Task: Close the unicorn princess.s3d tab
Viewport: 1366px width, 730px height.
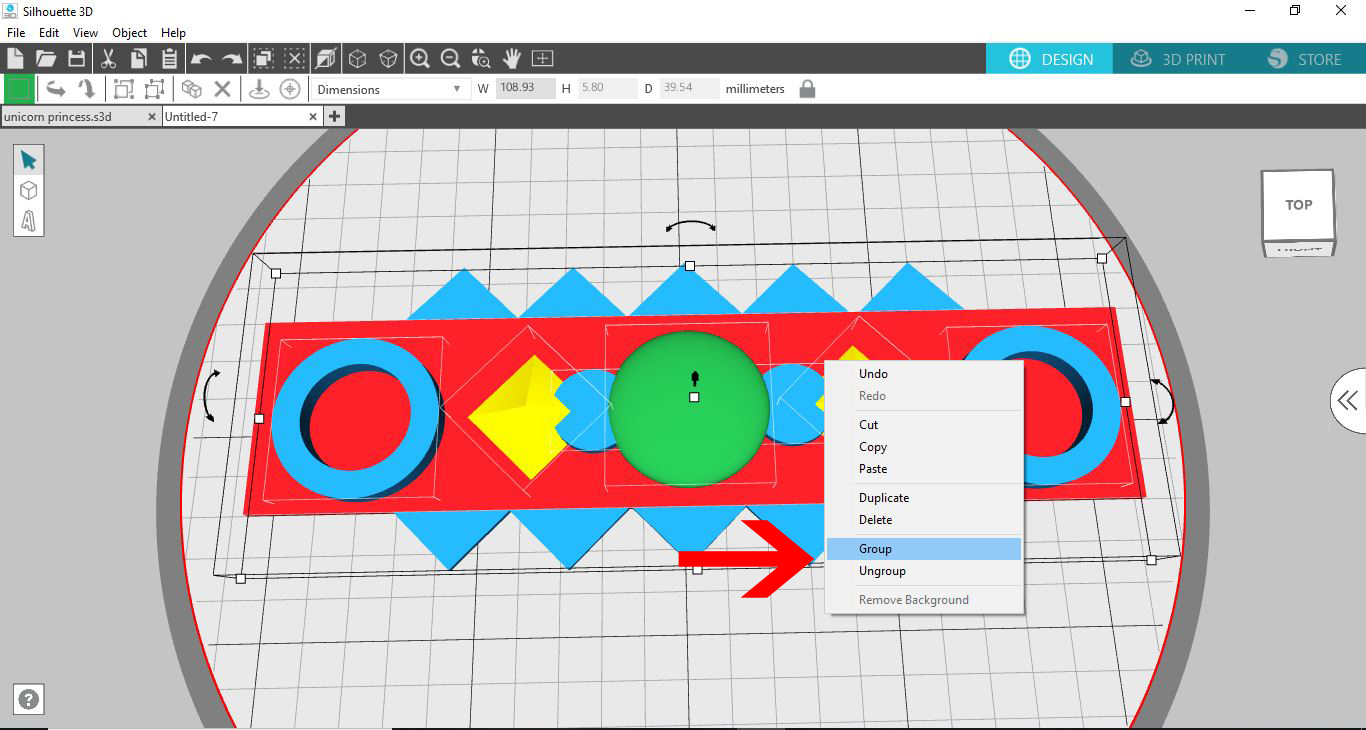Action: point(152,117)
